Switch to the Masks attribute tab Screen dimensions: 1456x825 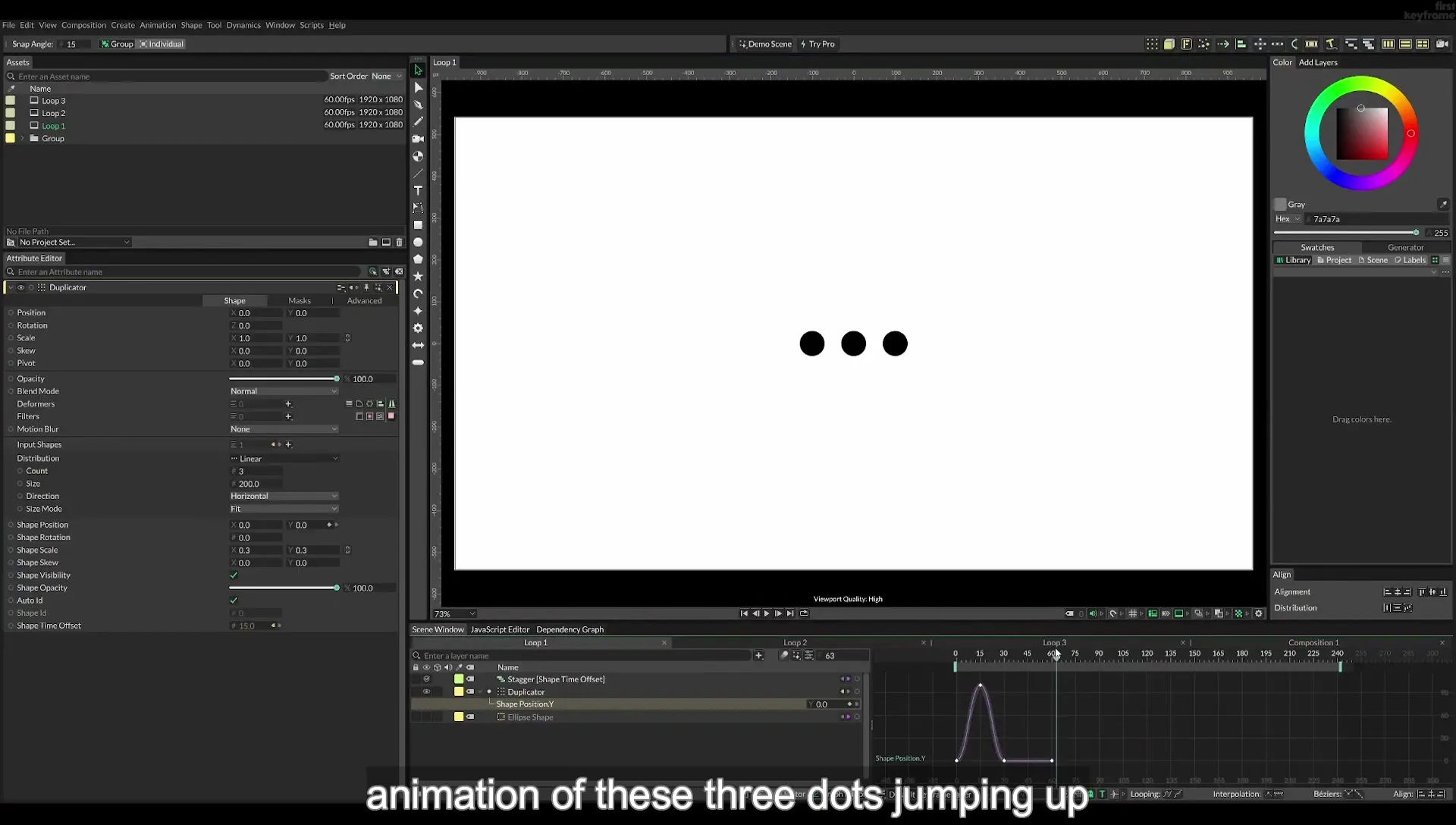pyautogui.click(x=300, y=301)
